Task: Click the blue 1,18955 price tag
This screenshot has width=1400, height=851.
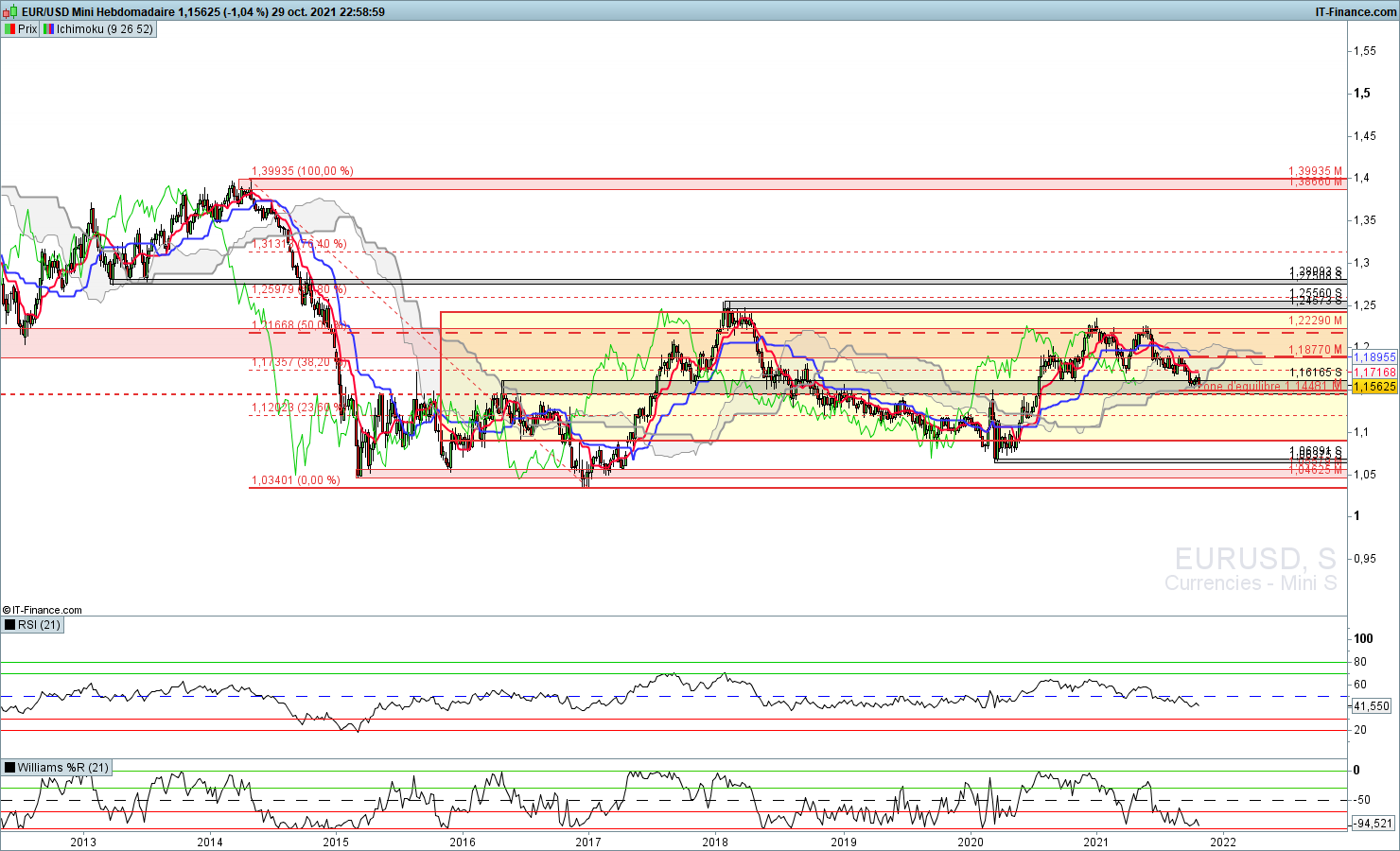Action: (x=1374, y=357)
